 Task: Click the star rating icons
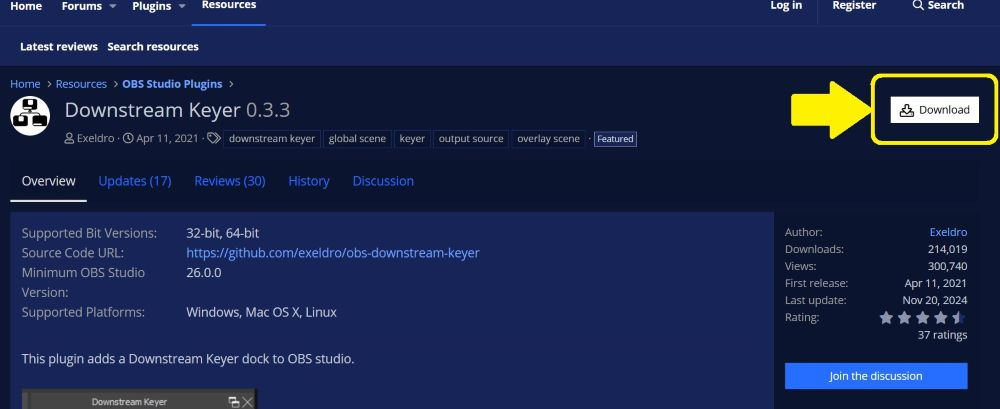pos(923,318)
